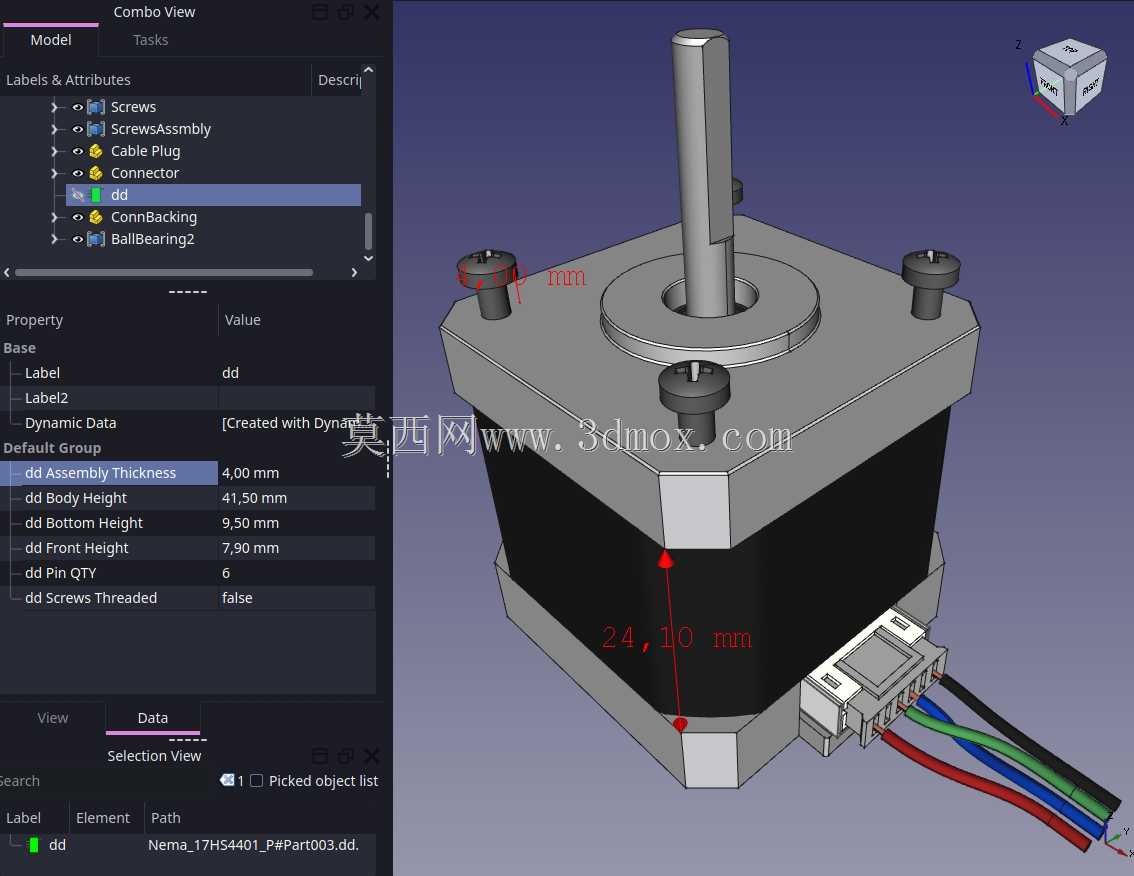
Task: Float the Combo View panel
Action: 346,12
